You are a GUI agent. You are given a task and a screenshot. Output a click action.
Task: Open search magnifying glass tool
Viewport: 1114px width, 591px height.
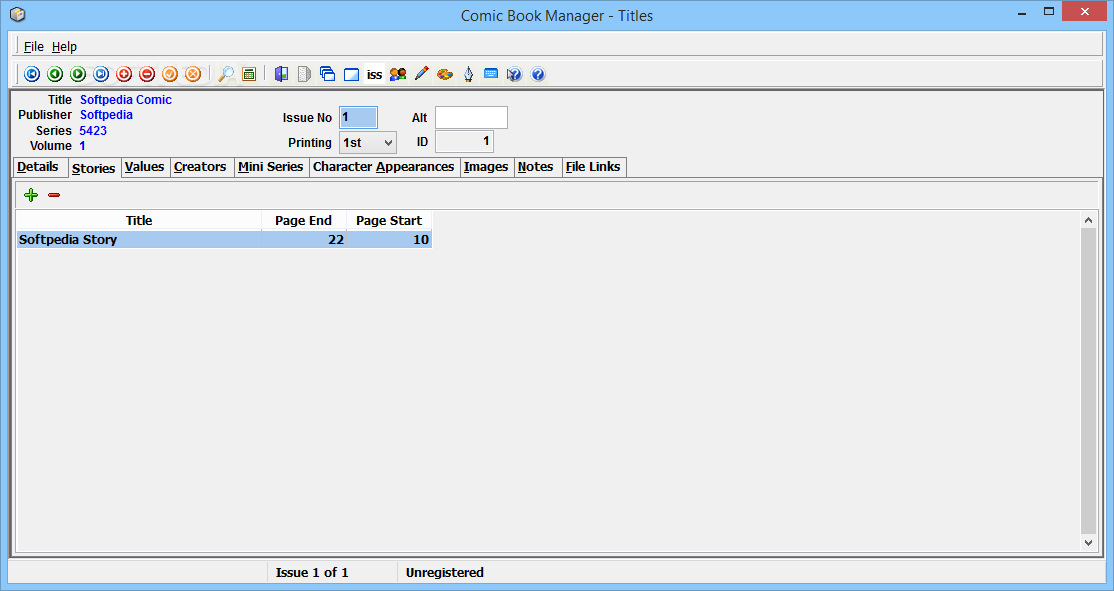tap(227, 74)
